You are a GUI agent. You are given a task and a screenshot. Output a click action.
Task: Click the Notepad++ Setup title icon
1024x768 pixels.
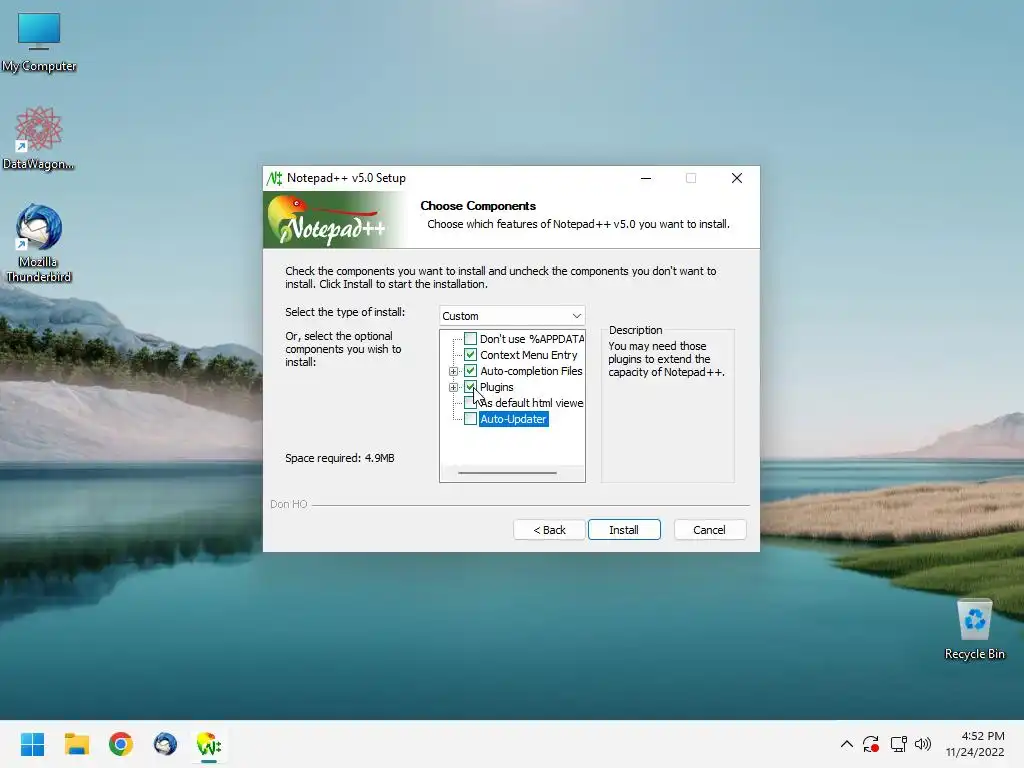pos(274,178)
